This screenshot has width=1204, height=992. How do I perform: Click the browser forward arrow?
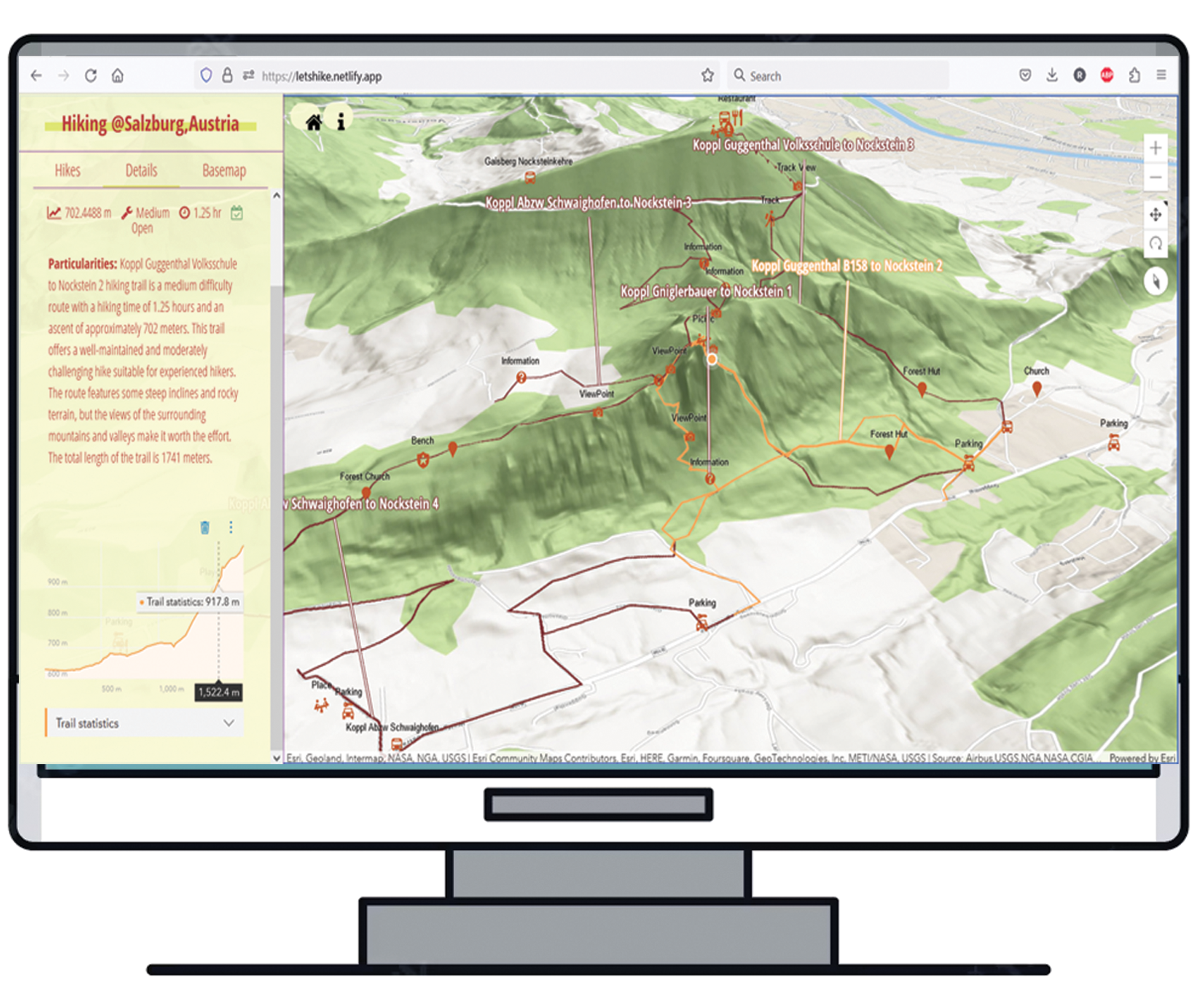(63, 75)
